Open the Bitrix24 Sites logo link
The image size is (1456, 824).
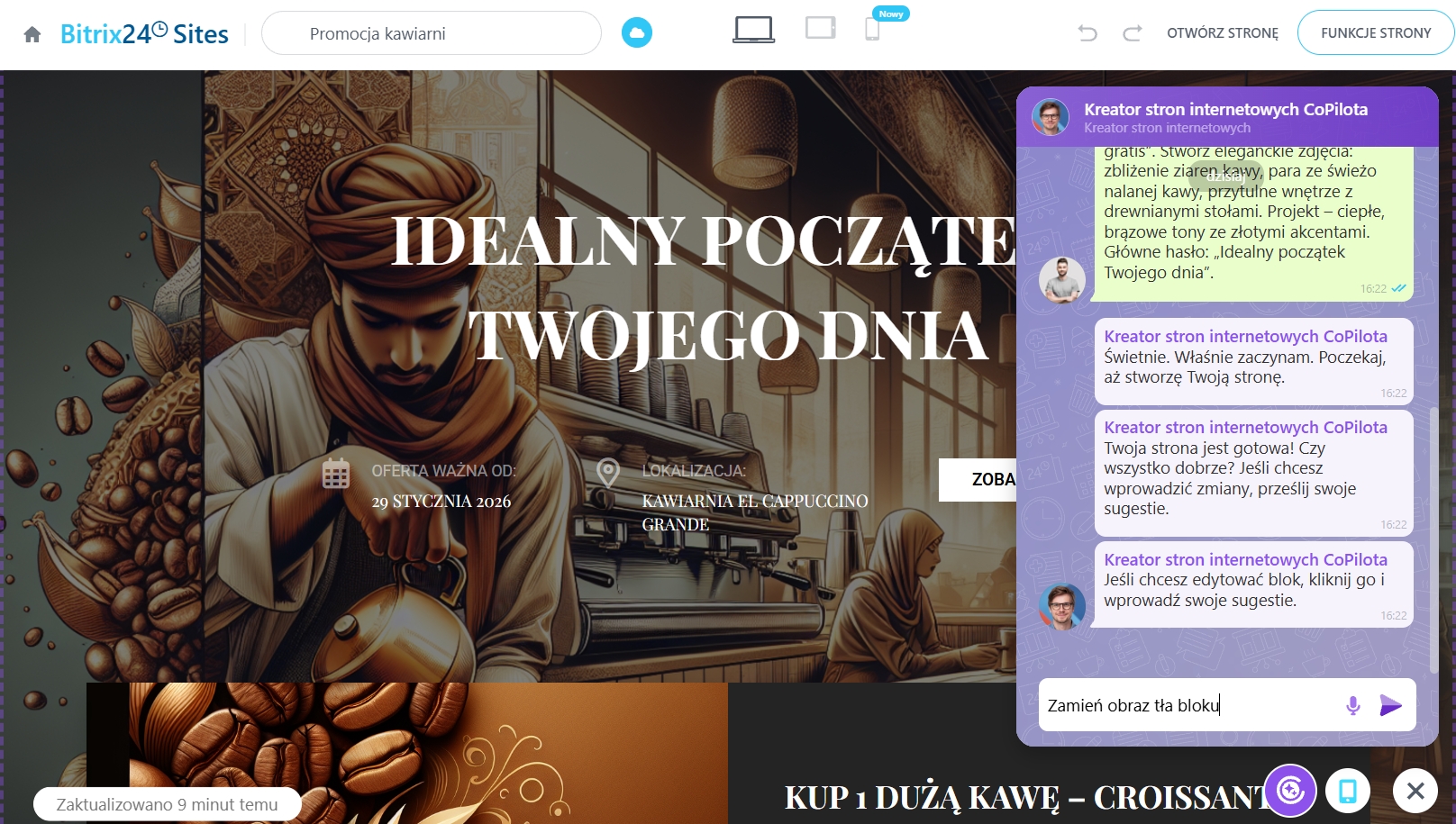coord(144,34)
